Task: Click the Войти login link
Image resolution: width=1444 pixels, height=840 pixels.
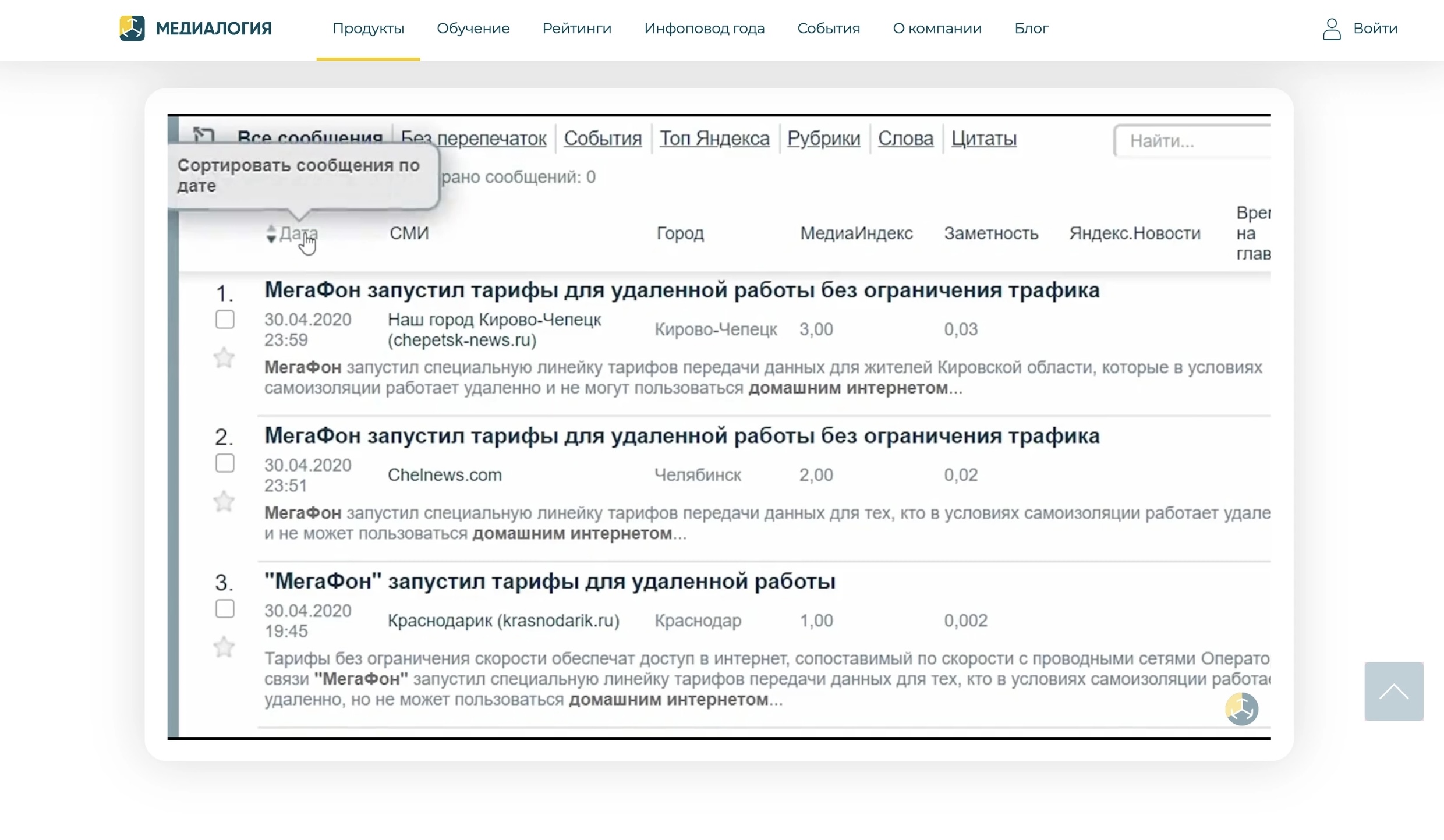Action: coord(1375,29)
